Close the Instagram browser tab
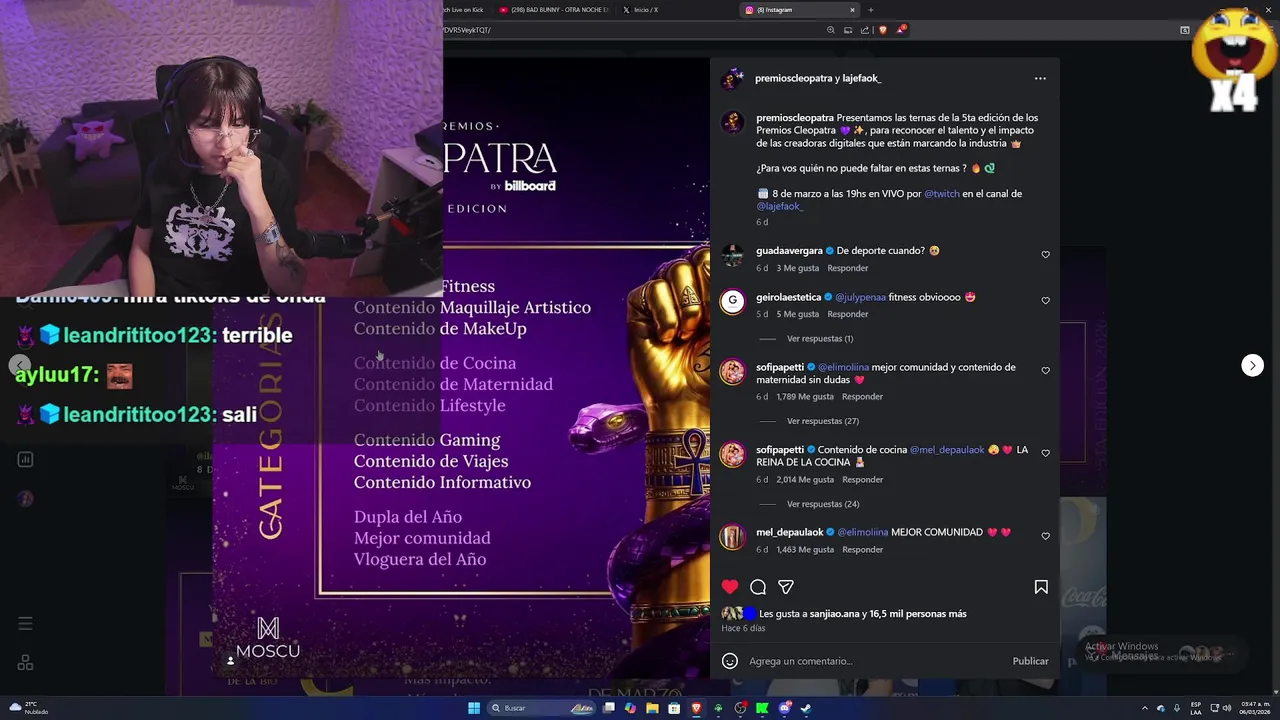1280x720 pixels. pyautogui.click(x=852, y=10)
